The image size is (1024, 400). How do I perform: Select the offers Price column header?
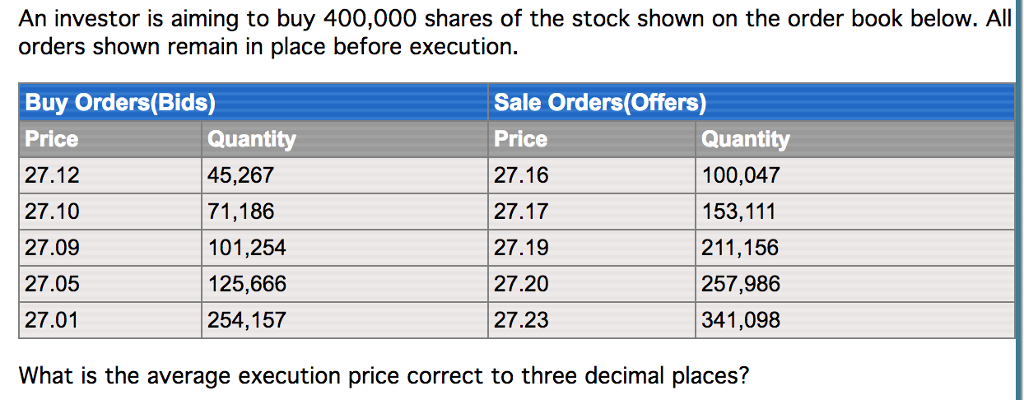592,139
